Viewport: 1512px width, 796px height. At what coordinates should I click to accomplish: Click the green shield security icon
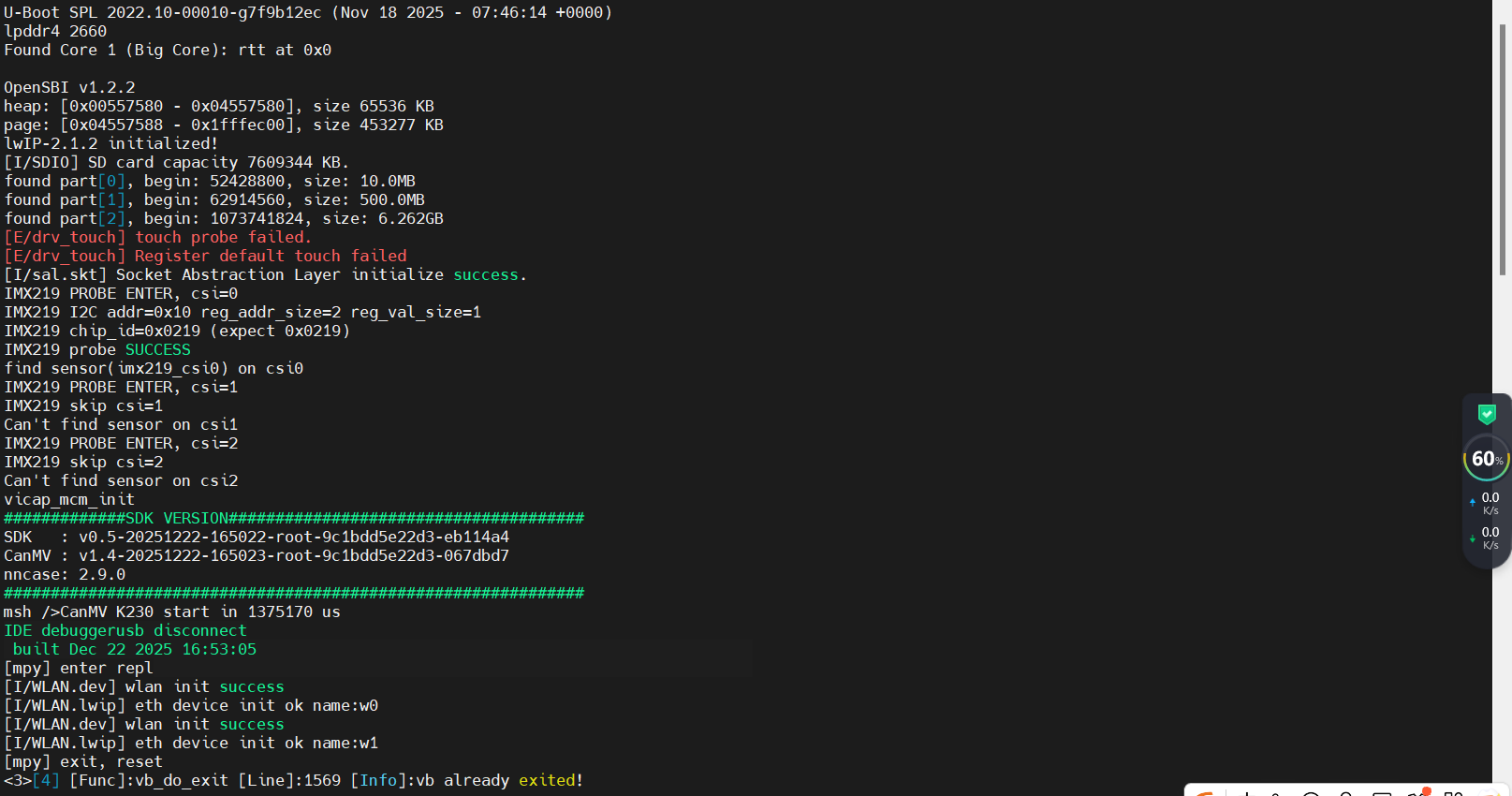tap(1487, 414)
